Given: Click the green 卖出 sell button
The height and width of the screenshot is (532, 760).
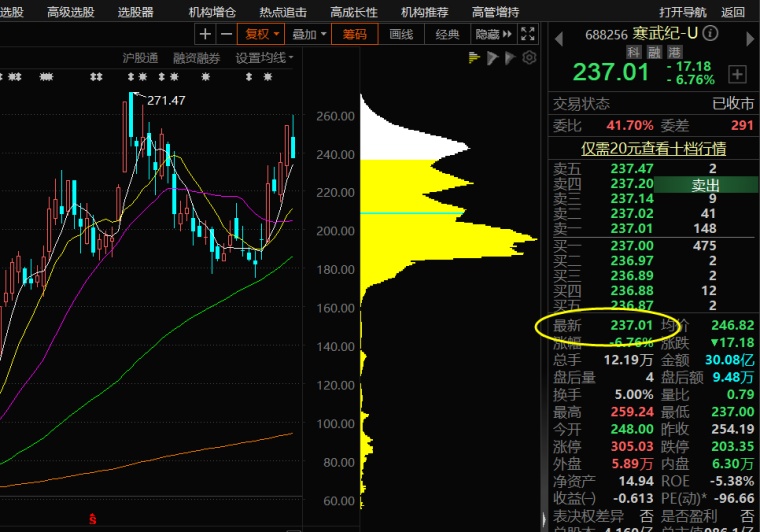Looking at the screenshot, I should (x=705, y=185).
